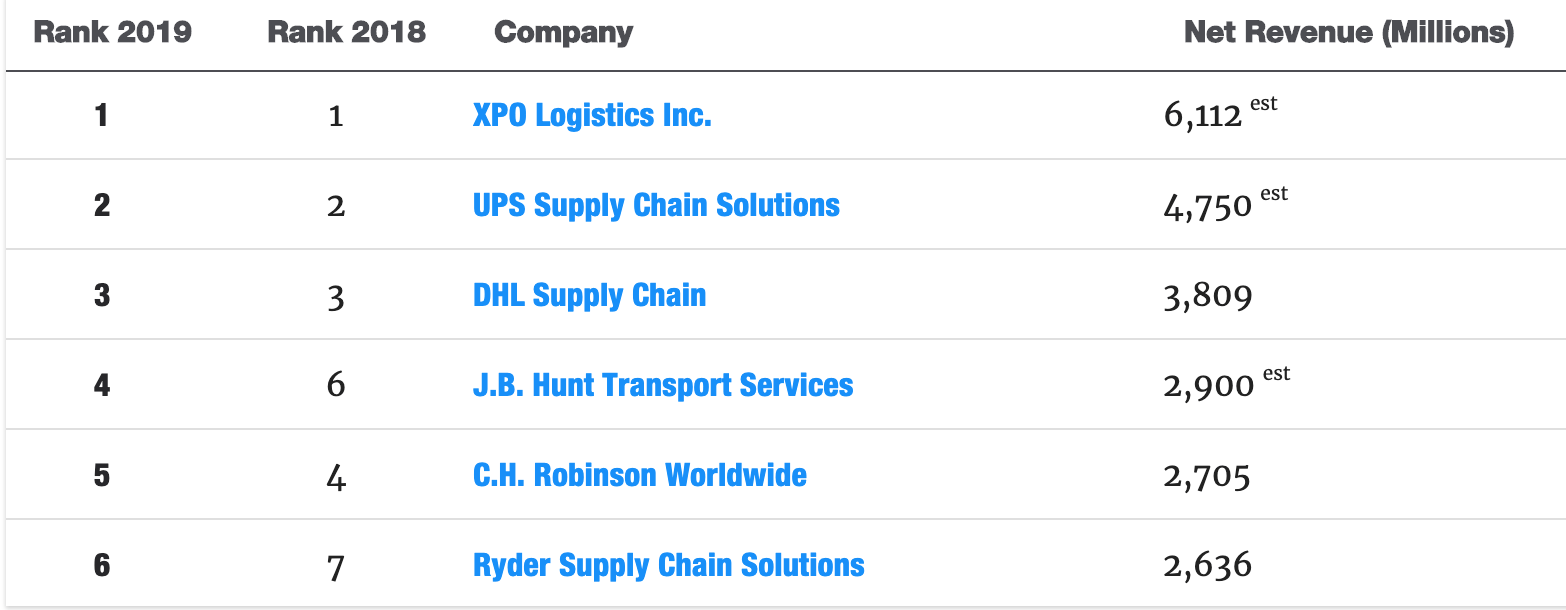
Task: Click the 2018 rank 6 for J.B. Hunt
Action: point(336,385)
